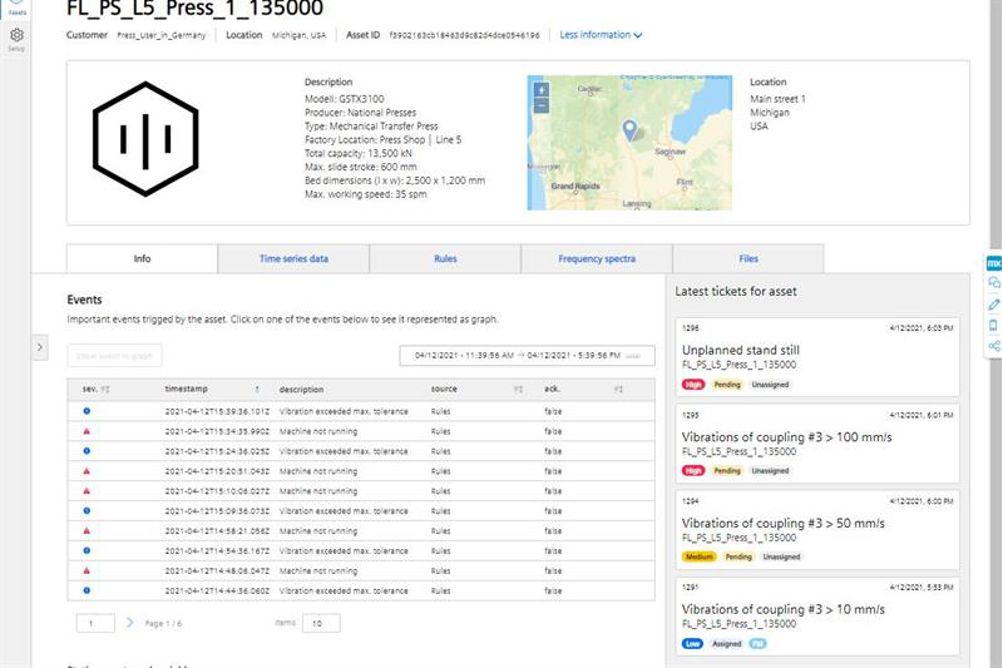Click the warning triangle icon of 14:58:21 event
The image size is (1002, 668).
point(87,531)
